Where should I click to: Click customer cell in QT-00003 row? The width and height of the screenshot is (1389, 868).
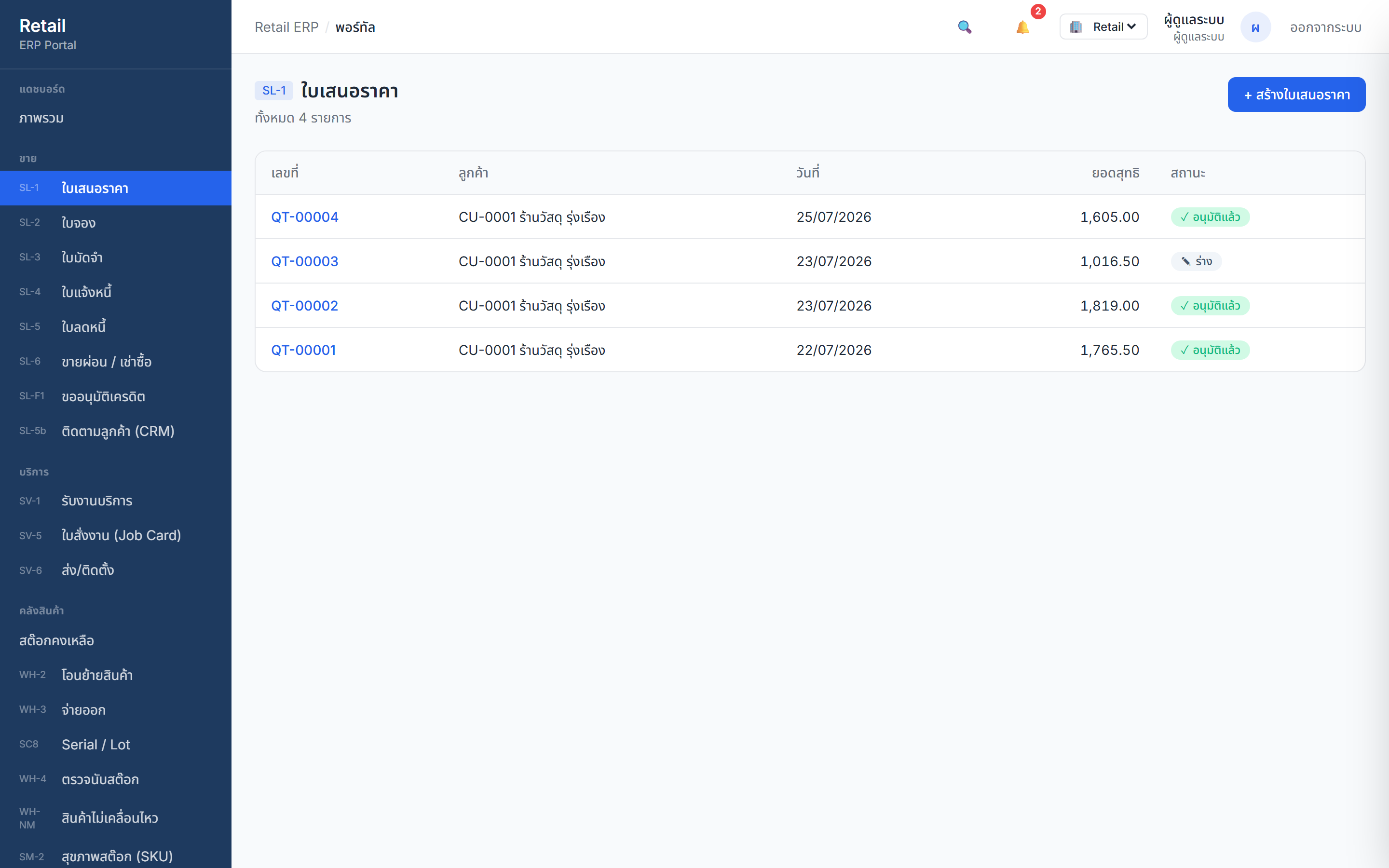coord(531,261)
